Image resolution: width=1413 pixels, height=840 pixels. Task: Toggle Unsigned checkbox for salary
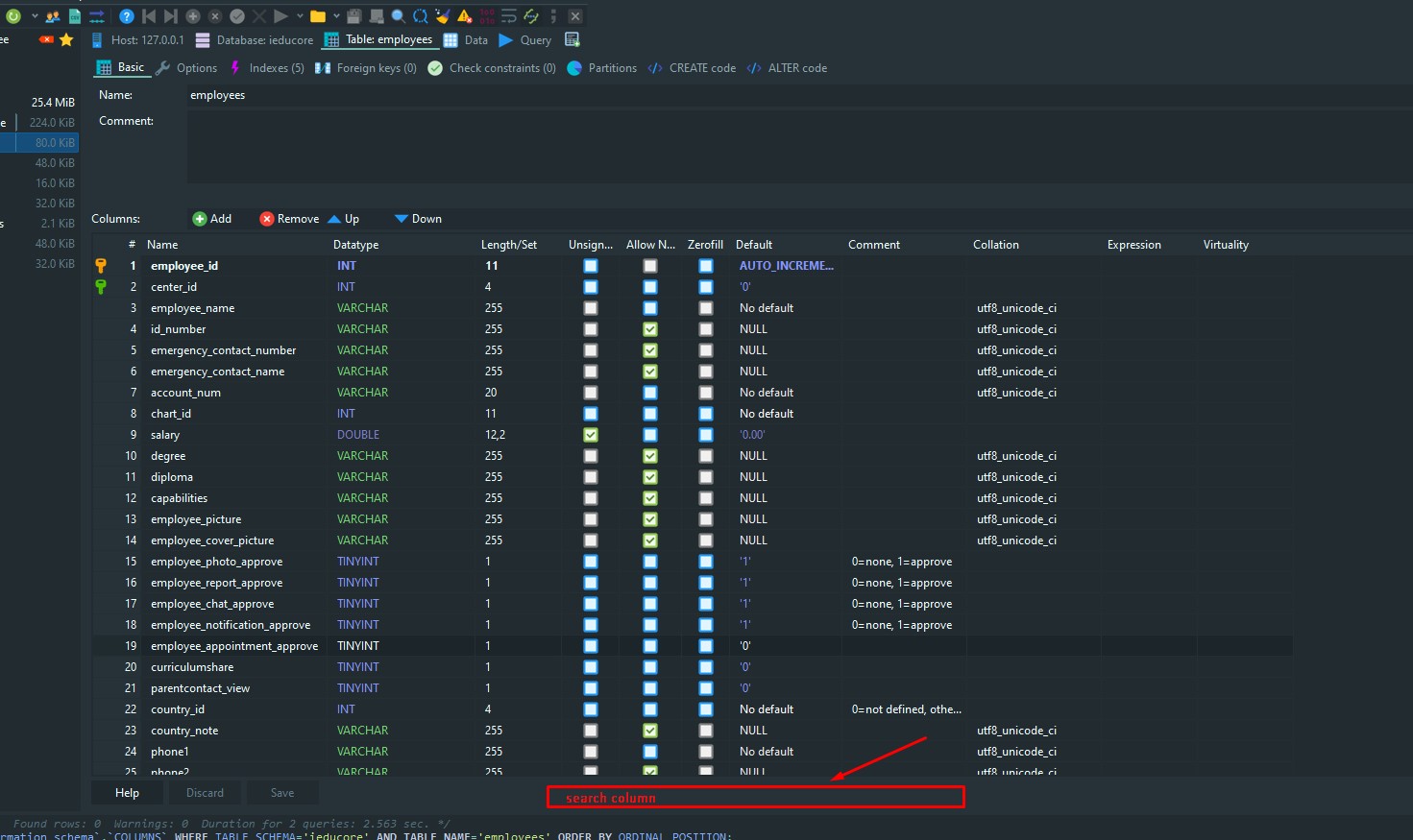(x=591, y=435)
